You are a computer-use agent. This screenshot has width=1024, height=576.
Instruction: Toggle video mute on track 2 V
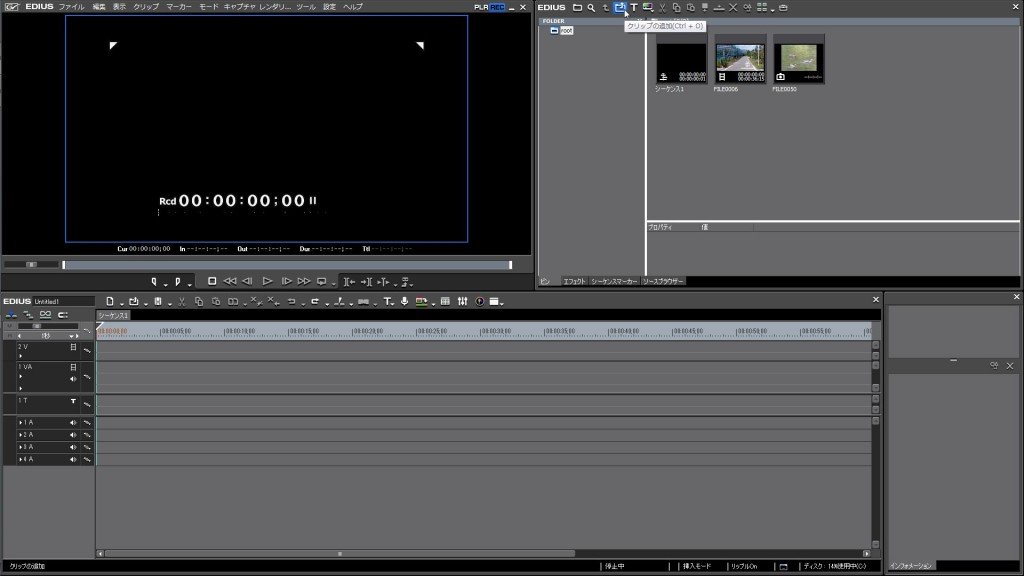pyautogui.click(x=73, y=348)
